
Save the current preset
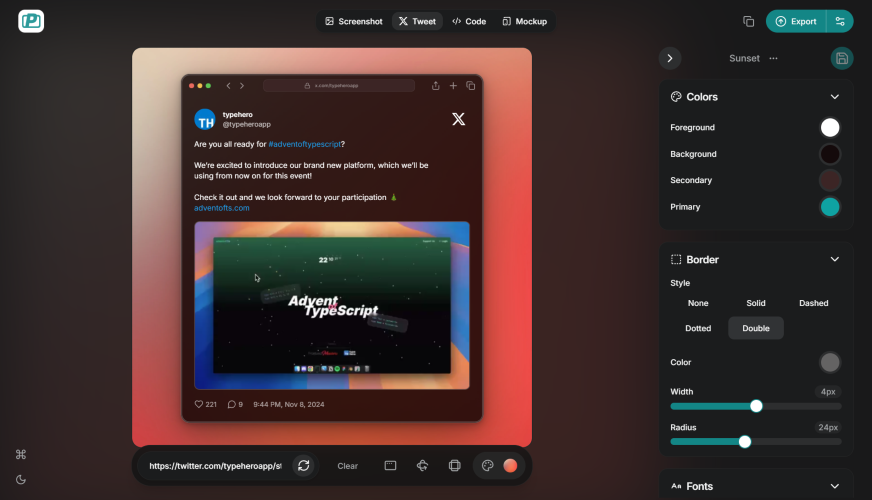841,58
